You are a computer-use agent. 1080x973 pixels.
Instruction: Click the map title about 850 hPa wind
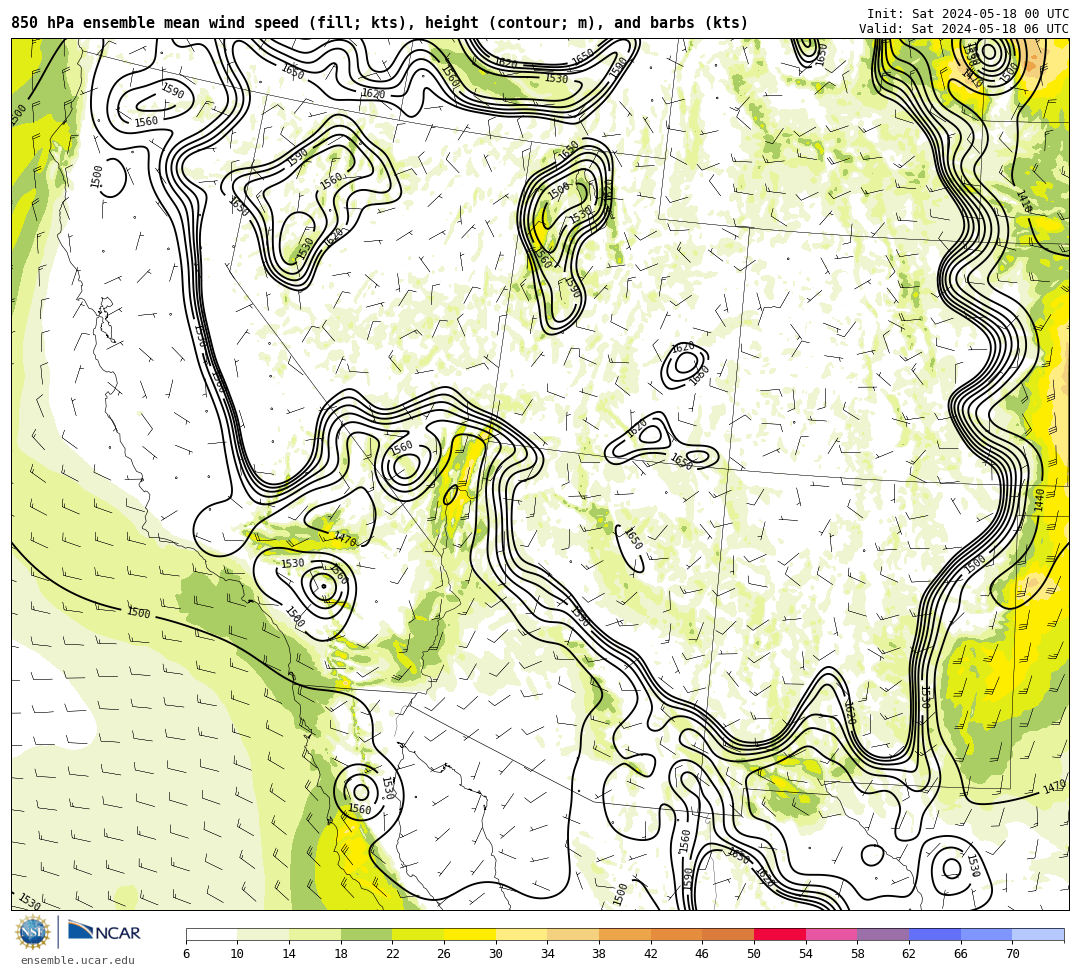(x=380, y=23)
